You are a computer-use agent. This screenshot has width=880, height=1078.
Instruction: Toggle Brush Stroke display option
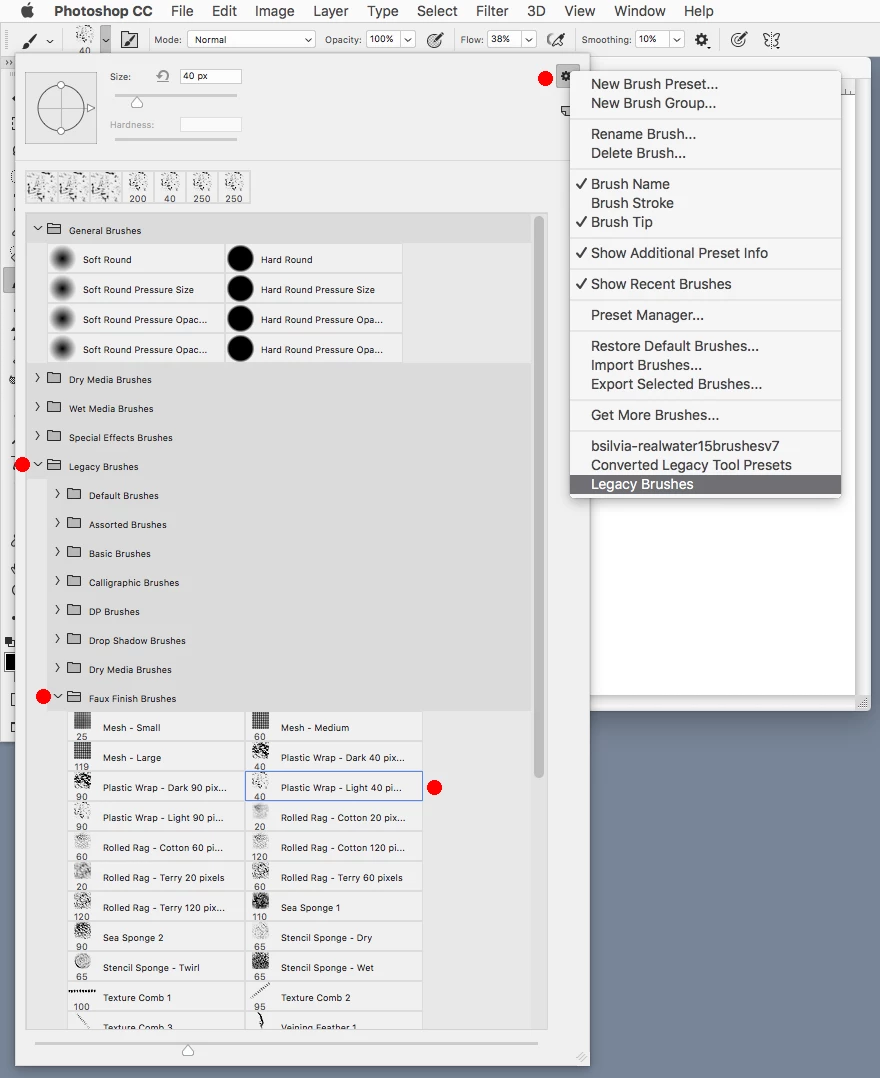705,203
